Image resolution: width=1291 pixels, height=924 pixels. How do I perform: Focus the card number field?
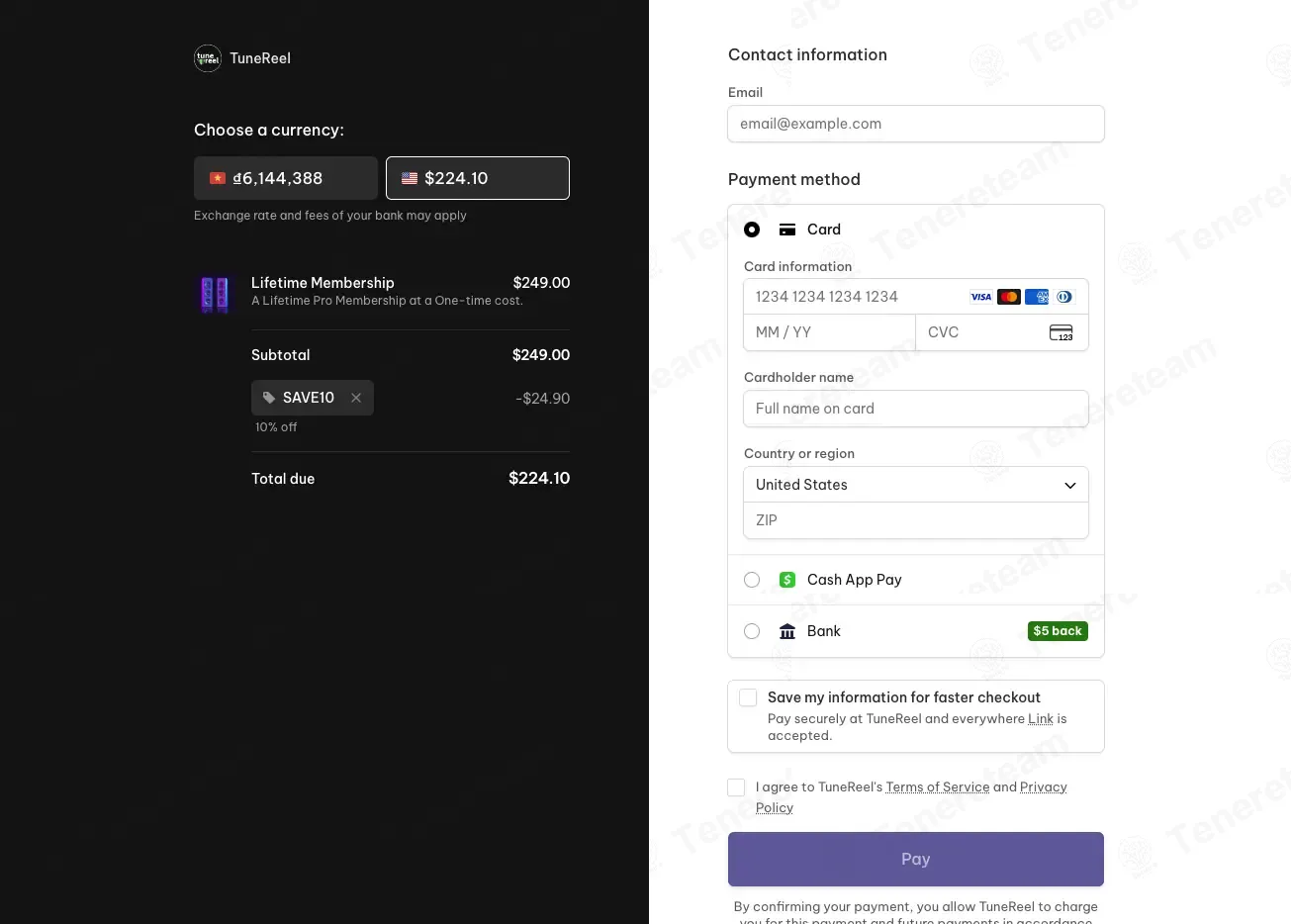916,297
